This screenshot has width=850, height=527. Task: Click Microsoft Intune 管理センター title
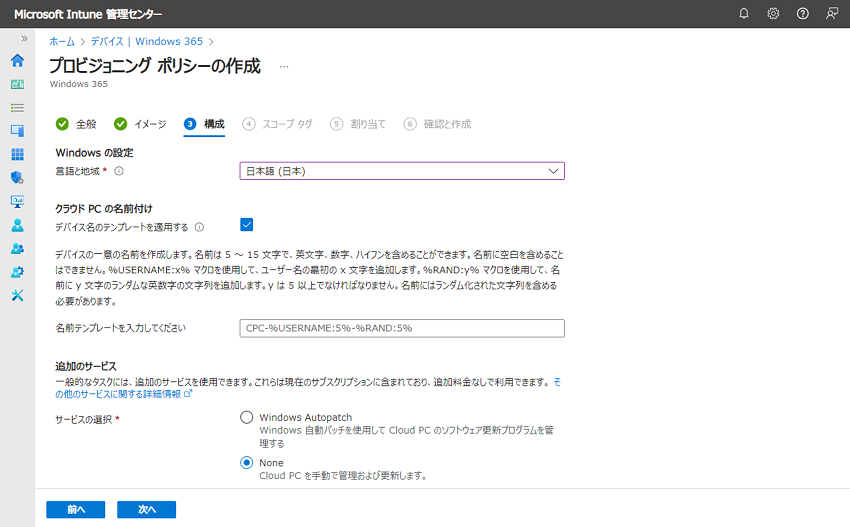(88, 14)
